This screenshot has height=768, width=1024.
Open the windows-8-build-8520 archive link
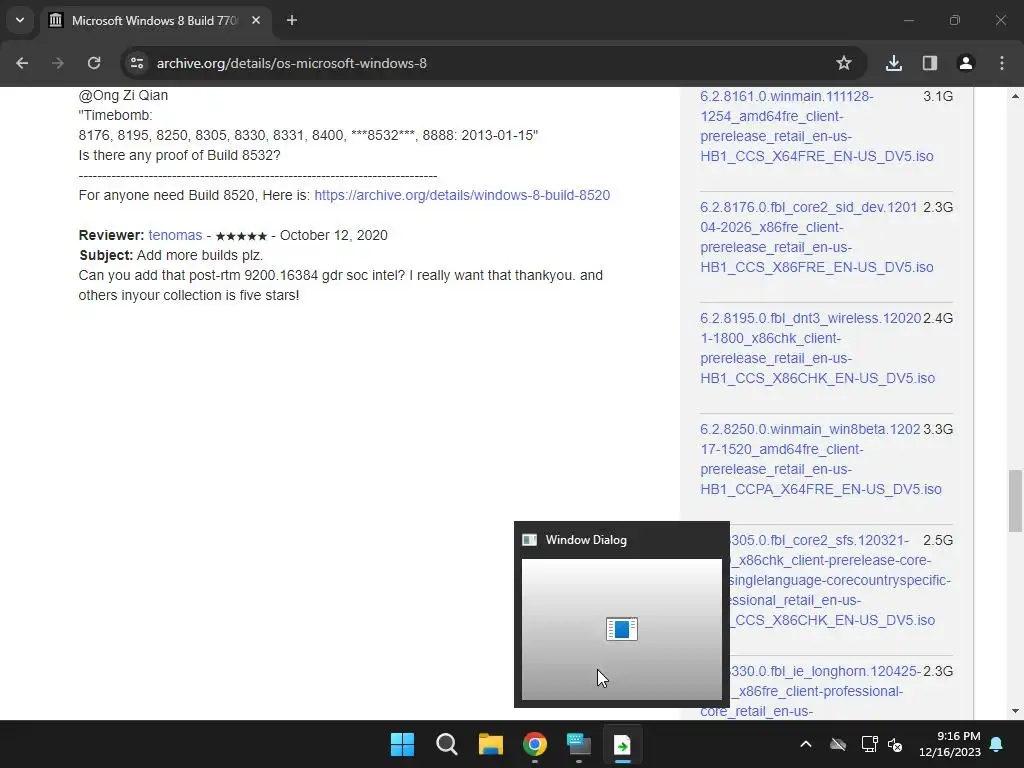(x=462, y=195)
